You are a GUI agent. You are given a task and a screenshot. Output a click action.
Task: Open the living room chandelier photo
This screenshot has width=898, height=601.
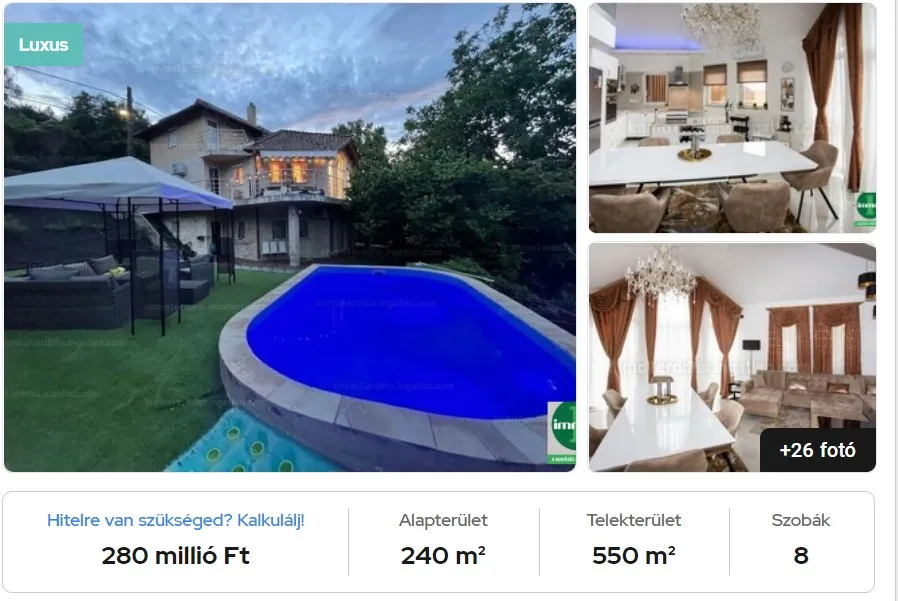tap(732, 358)
